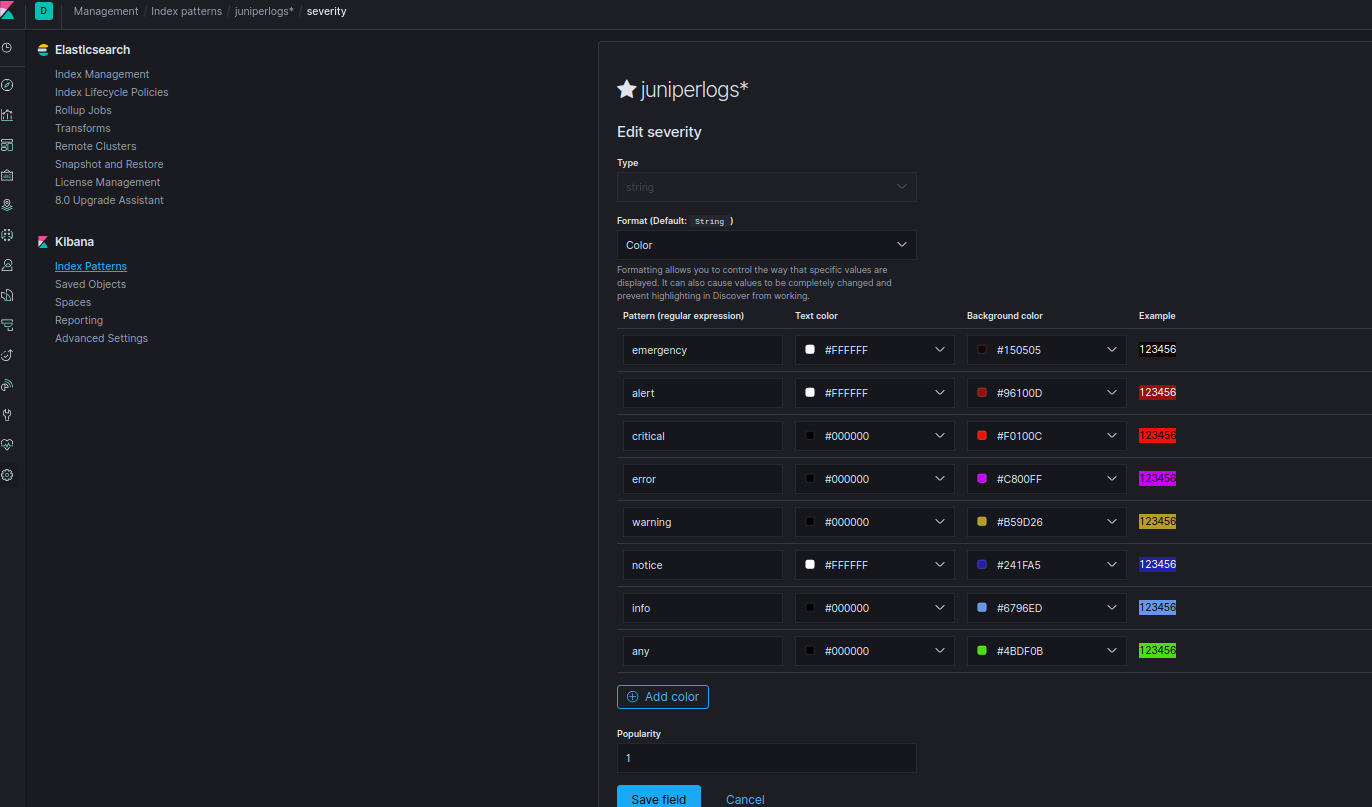
Task: Click the Kibana logo in top corner
Action: point(7,11)
